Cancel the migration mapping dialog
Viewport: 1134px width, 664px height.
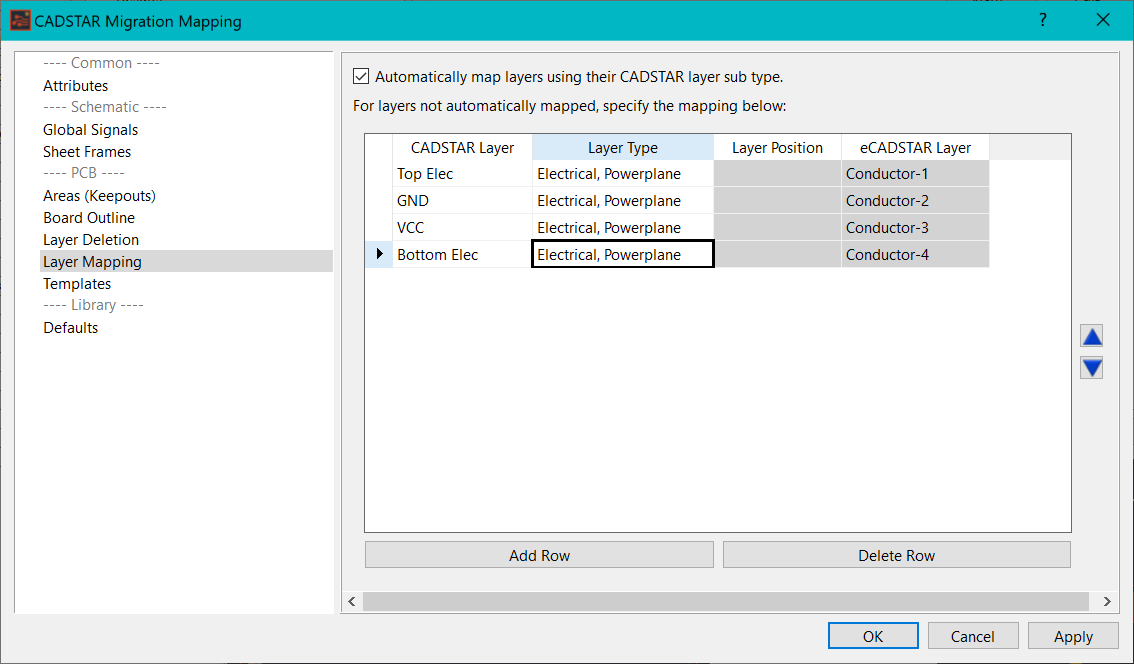[x=973, y=636]
